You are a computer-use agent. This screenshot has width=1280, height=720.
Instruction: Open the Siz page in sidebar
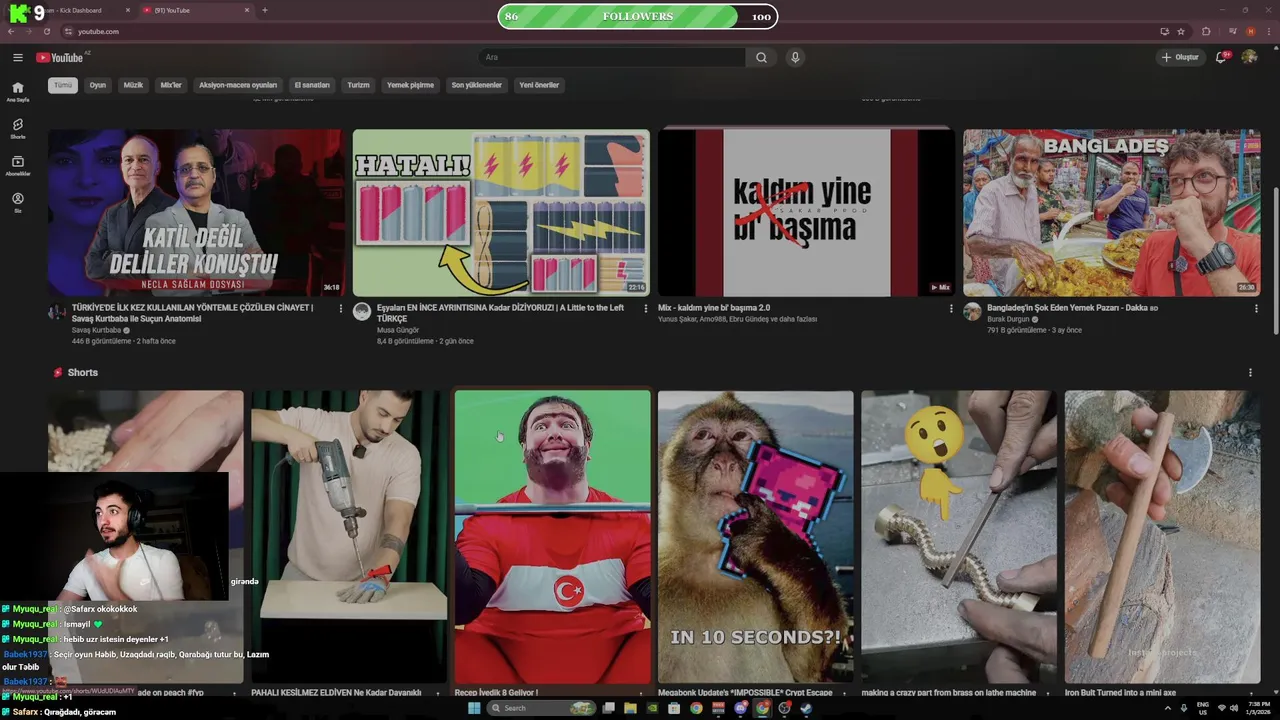tap(17, 202)
